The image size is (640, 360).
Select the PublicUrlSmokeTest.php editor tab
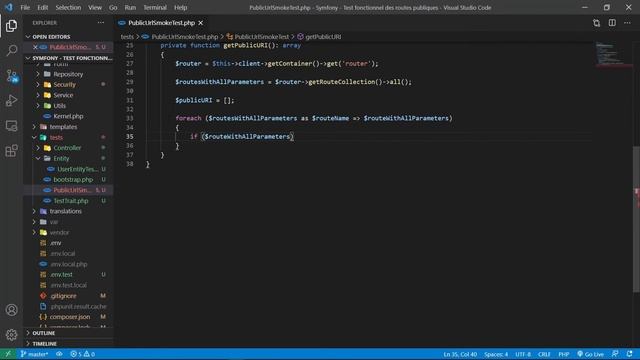pyautogui.click(x=161, y=23)
